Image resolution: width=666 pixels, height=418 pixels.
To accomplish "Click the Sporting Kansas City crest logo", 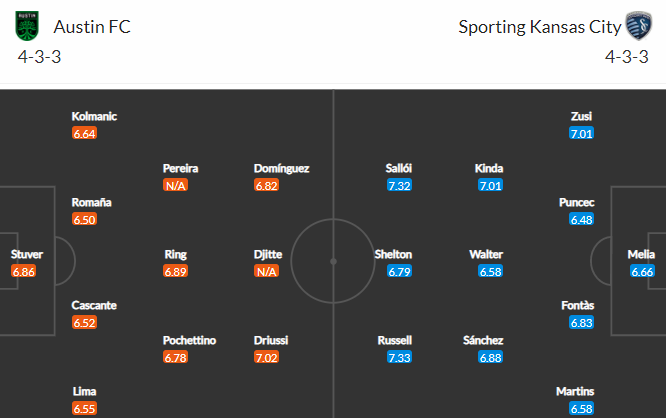I will (638, 26).
